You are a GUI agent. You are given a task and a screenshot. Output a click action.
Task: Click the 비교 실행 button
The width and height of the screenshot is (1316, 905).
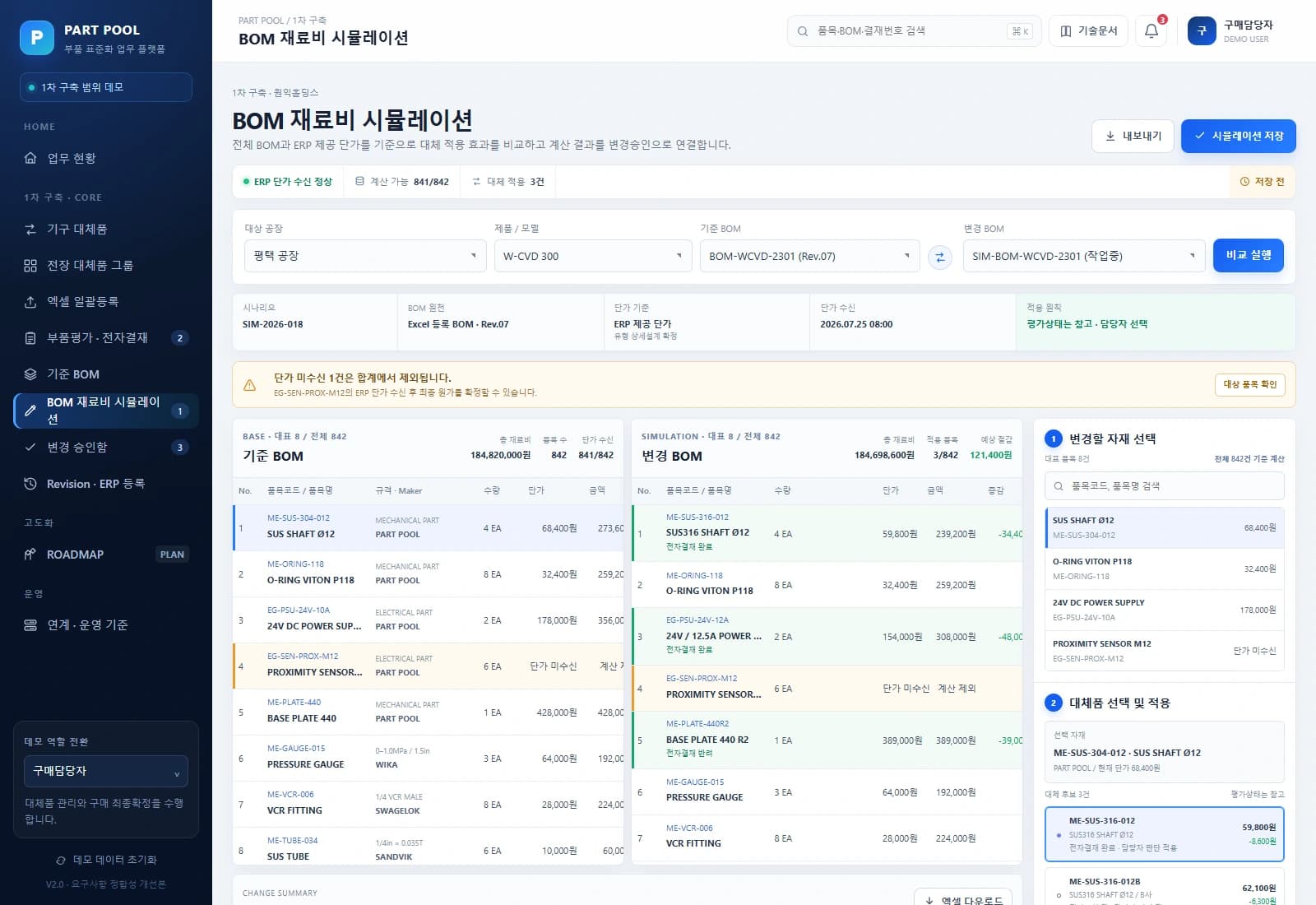1248,256
